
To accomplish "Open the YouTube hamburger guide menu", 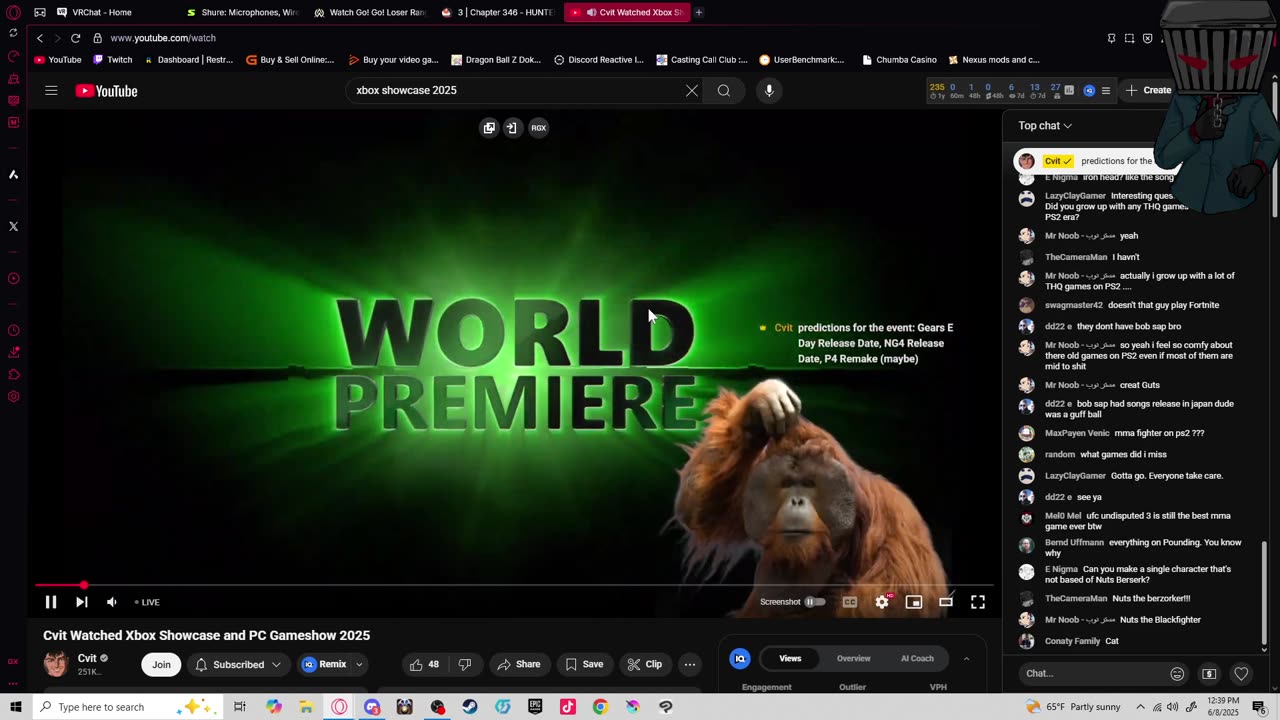I will (x=51, y=91).
